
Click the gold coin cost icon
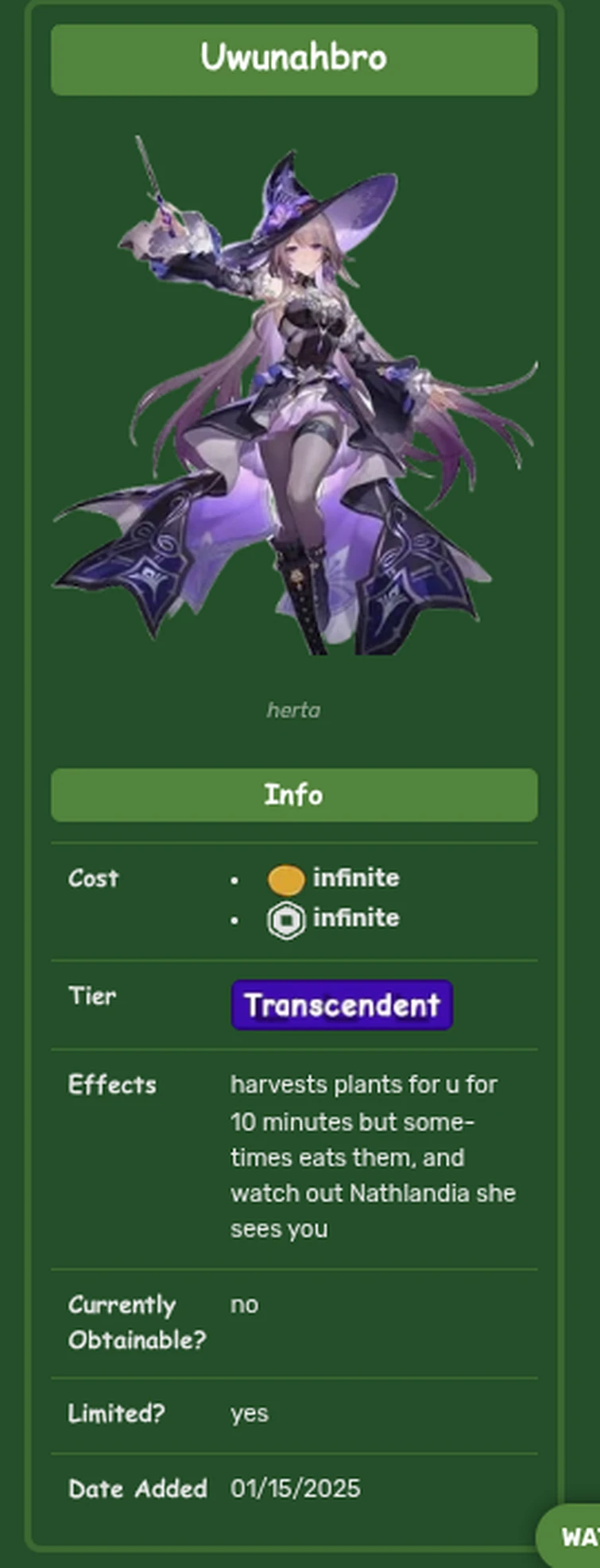point(286,879)
